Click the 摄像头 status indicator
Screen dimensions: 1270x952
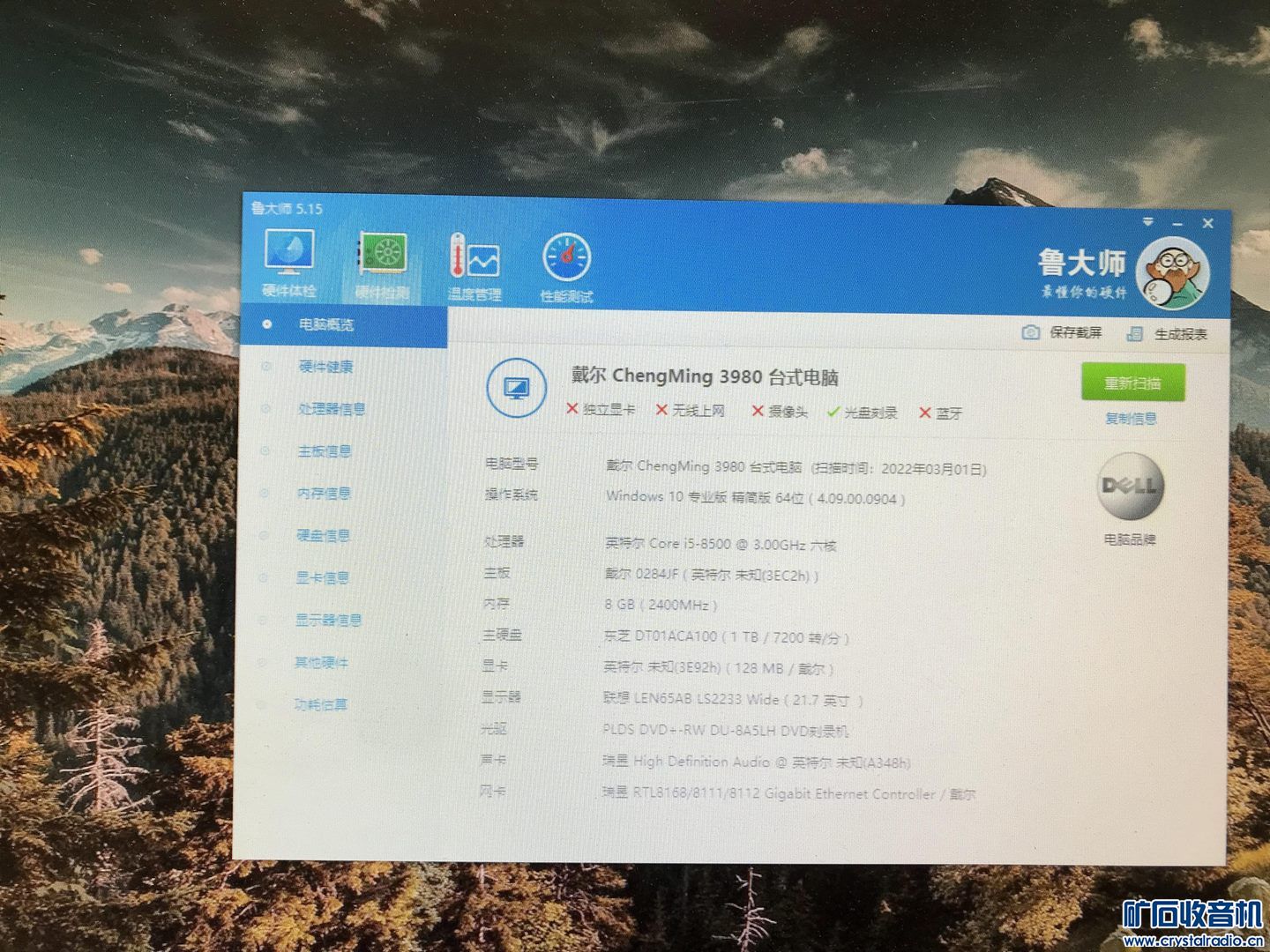(x=780, y=412)
